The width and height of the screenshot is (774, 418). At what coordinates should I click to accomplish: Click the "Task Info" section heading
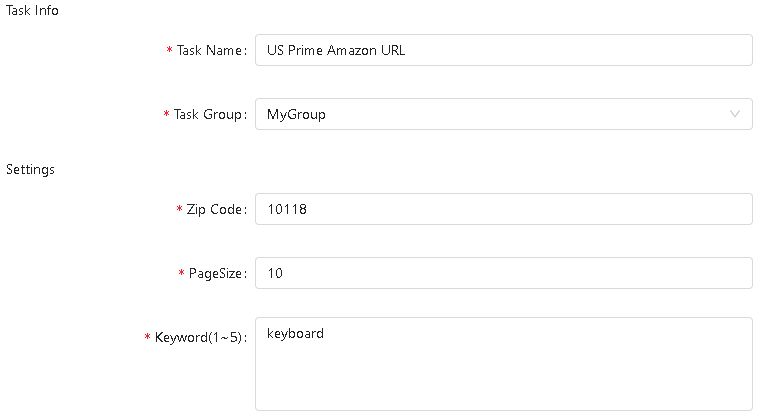tap(30, 10)
